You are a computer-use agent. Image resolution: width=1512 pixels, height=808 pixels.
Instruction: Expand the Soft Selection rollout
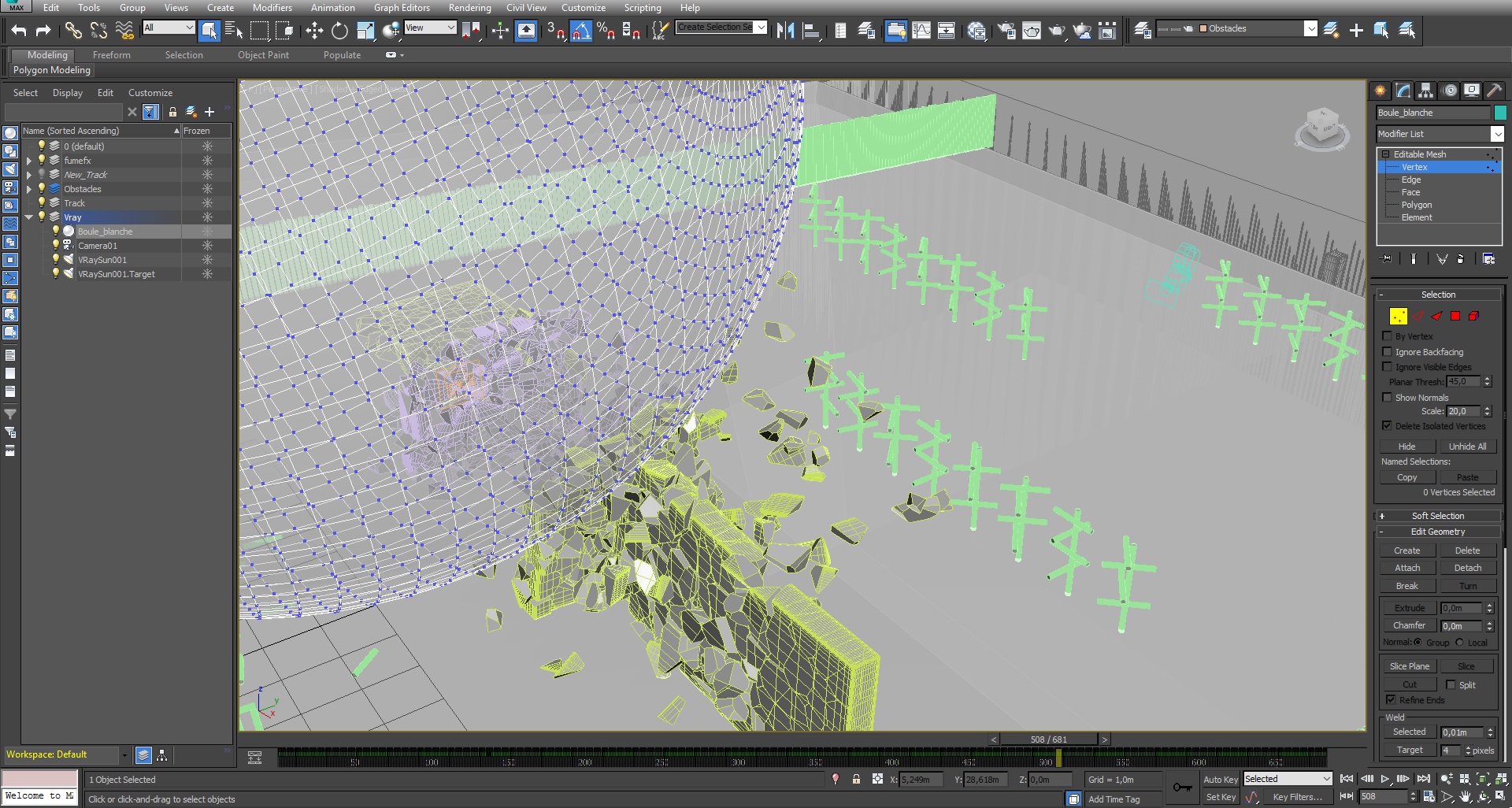tap(1437, 516)
